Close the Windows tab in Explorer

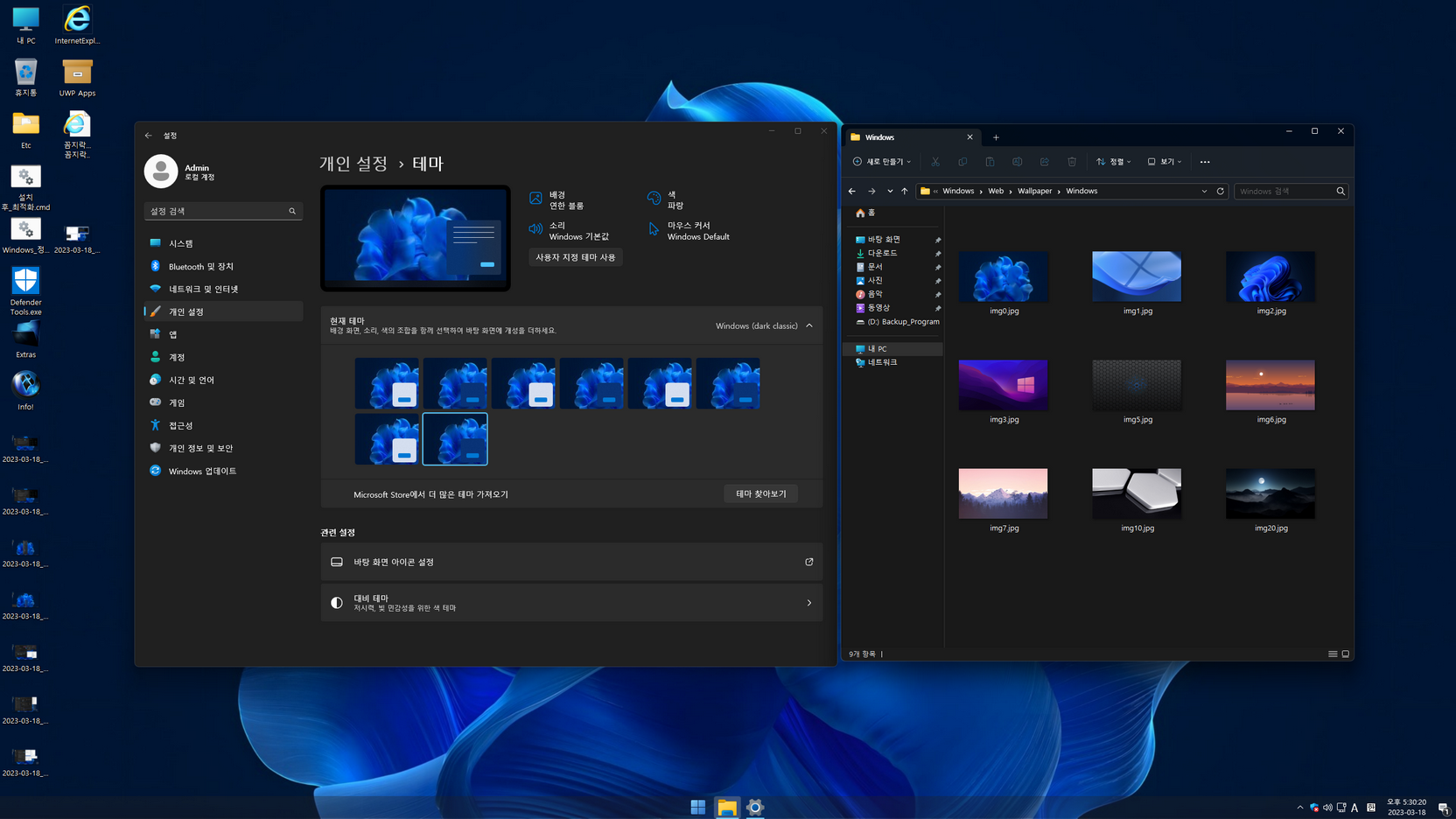point(969,137)
